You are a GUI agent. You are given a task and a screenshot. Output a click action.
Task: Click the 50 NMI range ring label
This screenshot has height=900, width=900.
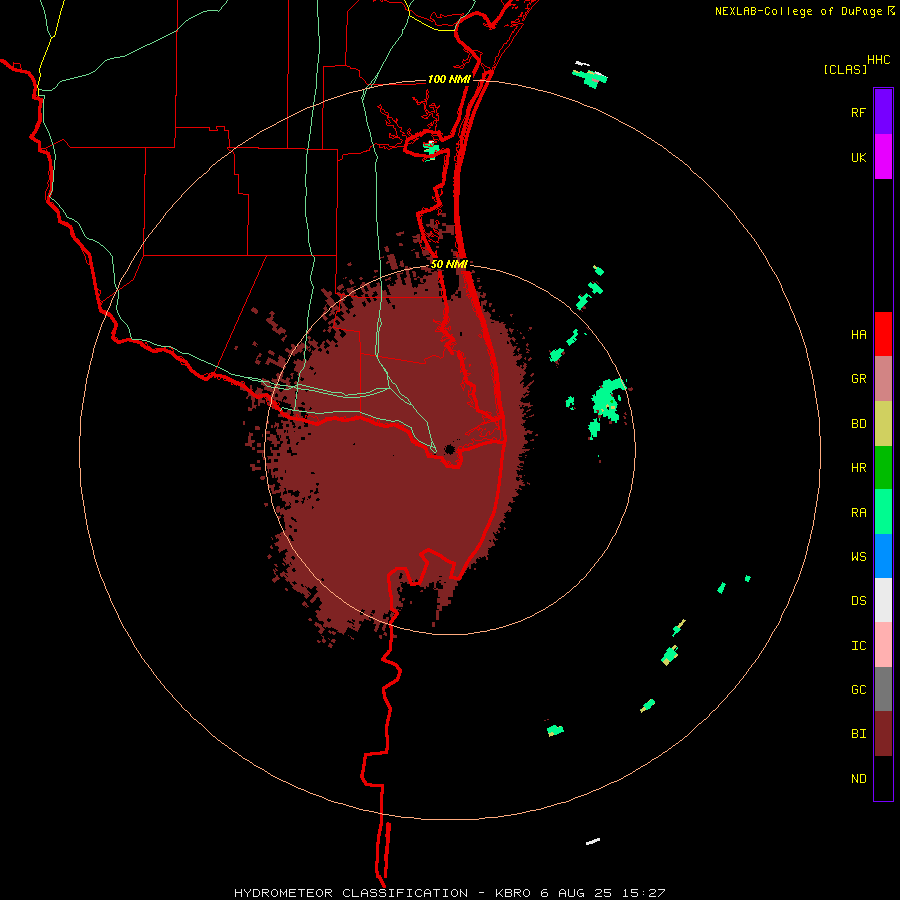[449, 264]
